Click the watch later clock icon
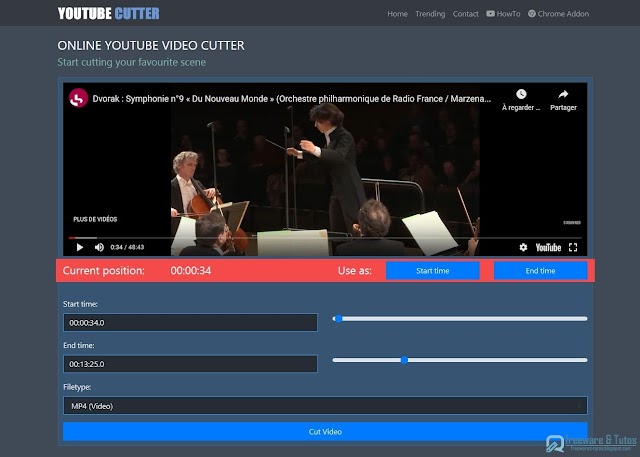Image resolution: width=640 pixels, height=457 pixels. click(x=521, y=94)
